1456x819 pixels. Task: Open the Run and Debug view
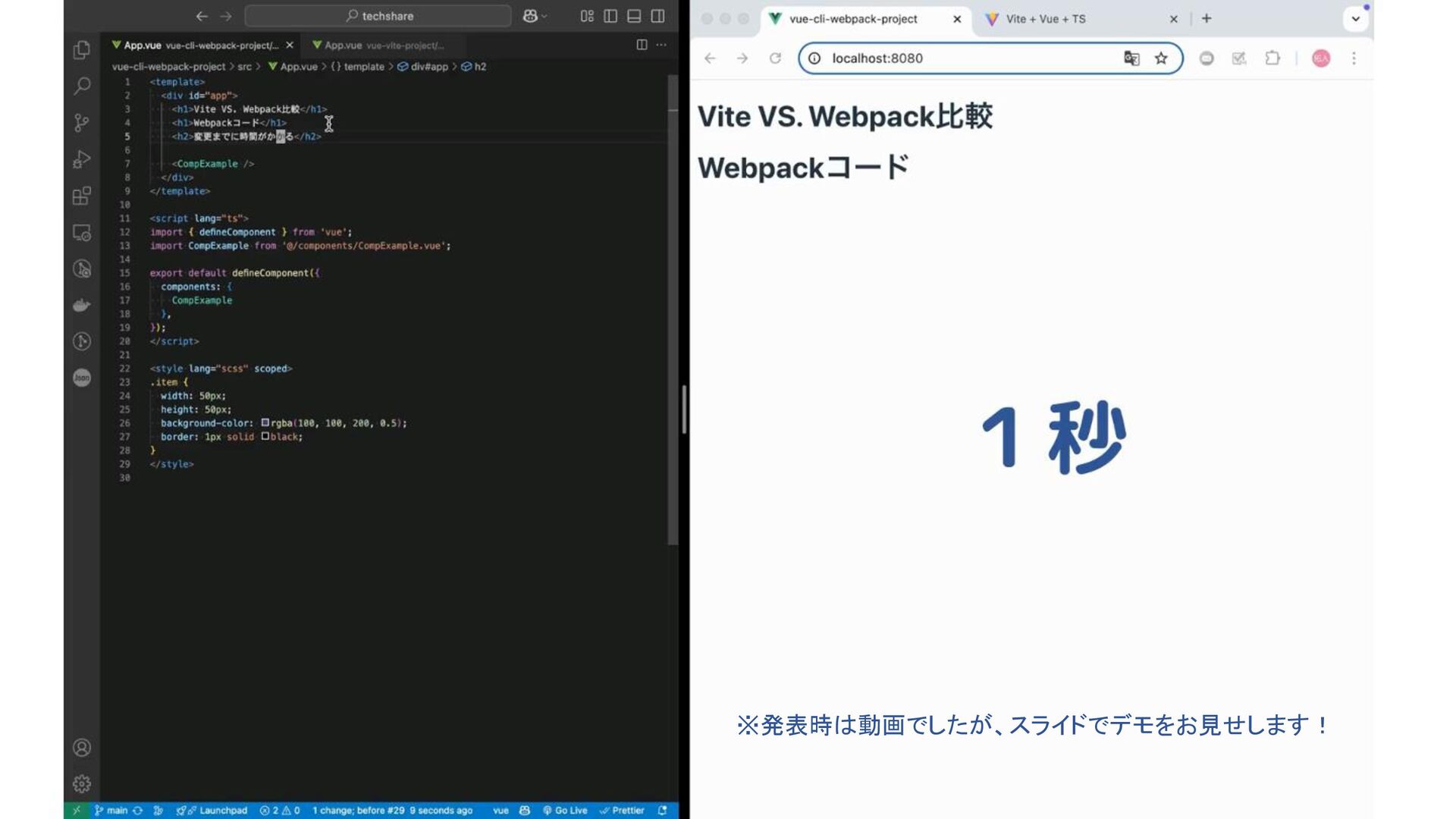(82, 159)
